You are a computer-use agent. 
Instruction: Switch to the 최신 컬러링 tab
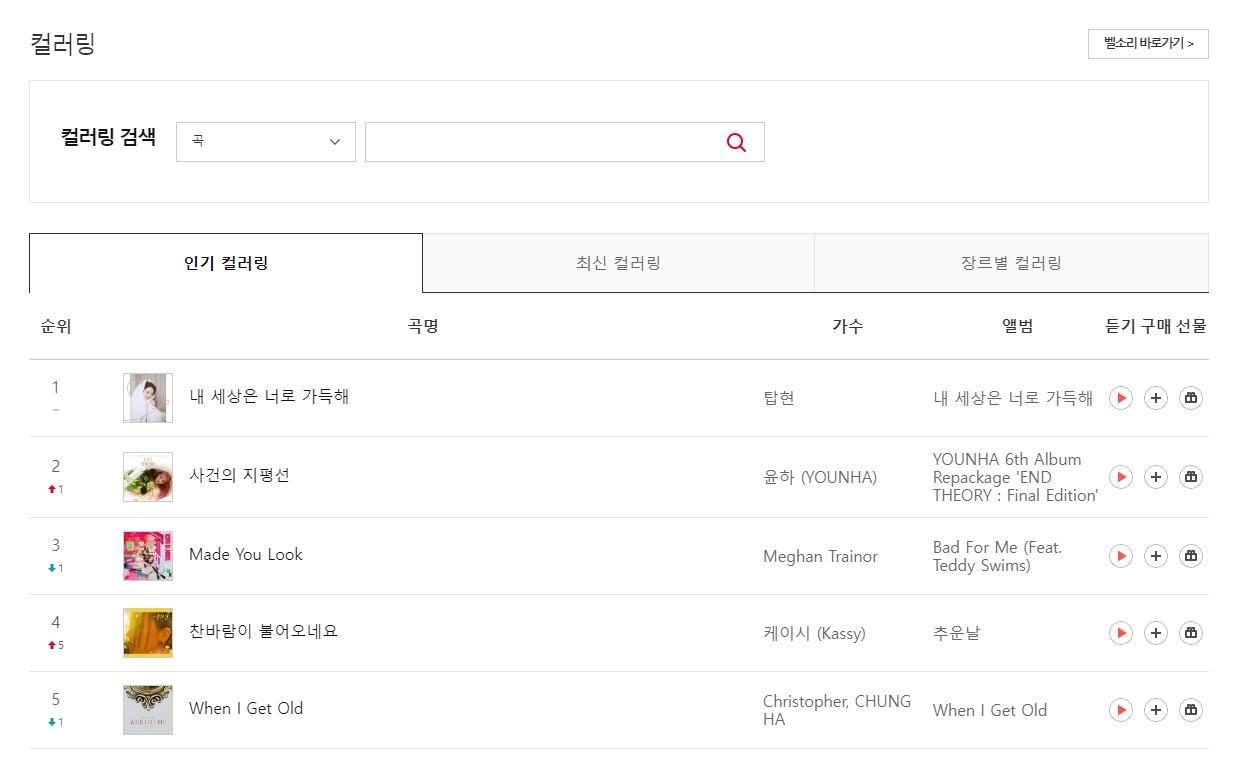point(619,262)
